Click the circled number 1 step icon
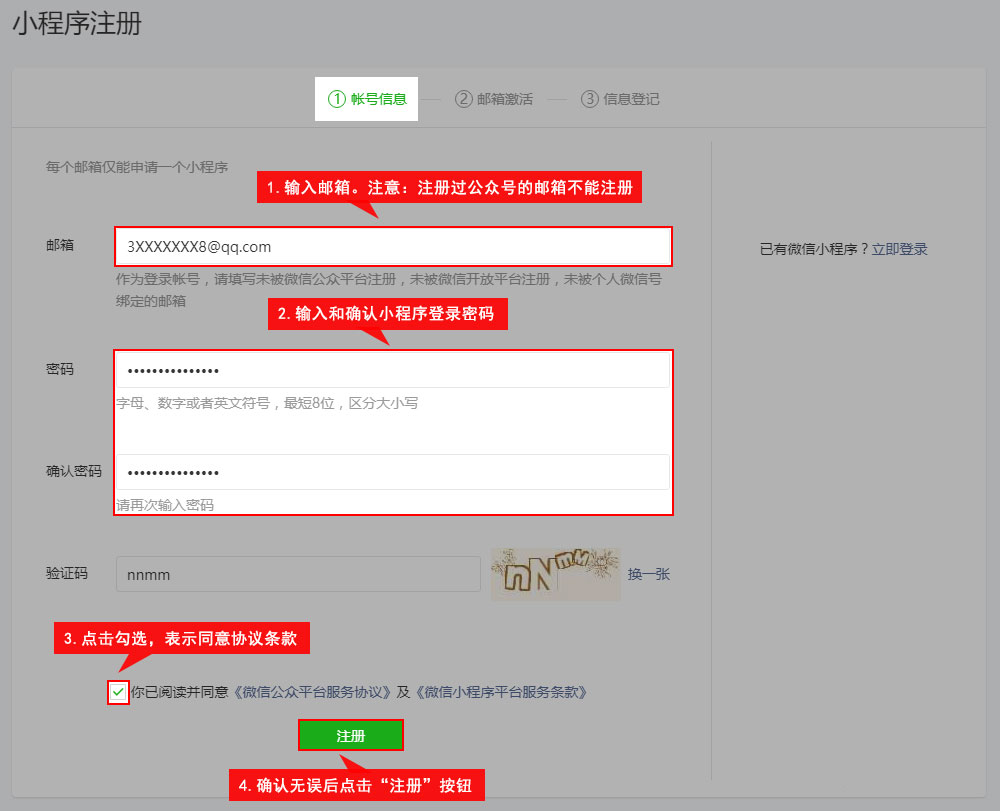 (336, 99)
